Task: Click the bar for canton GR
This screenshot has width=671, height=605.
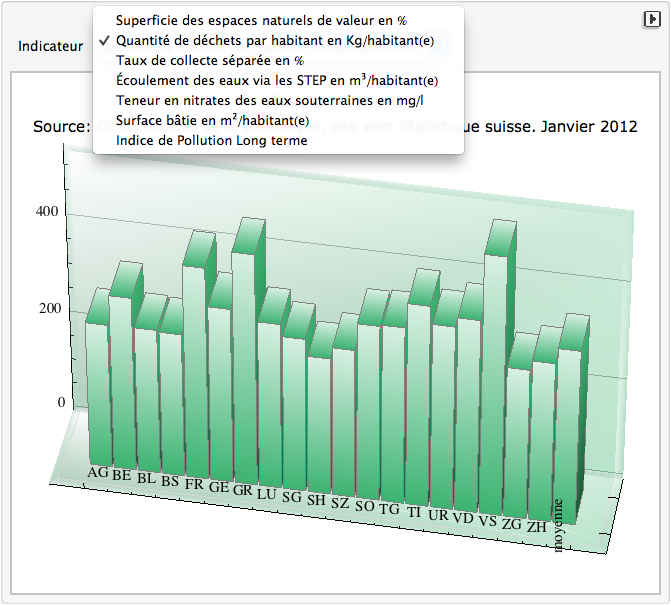Action: tap(244, 370)
